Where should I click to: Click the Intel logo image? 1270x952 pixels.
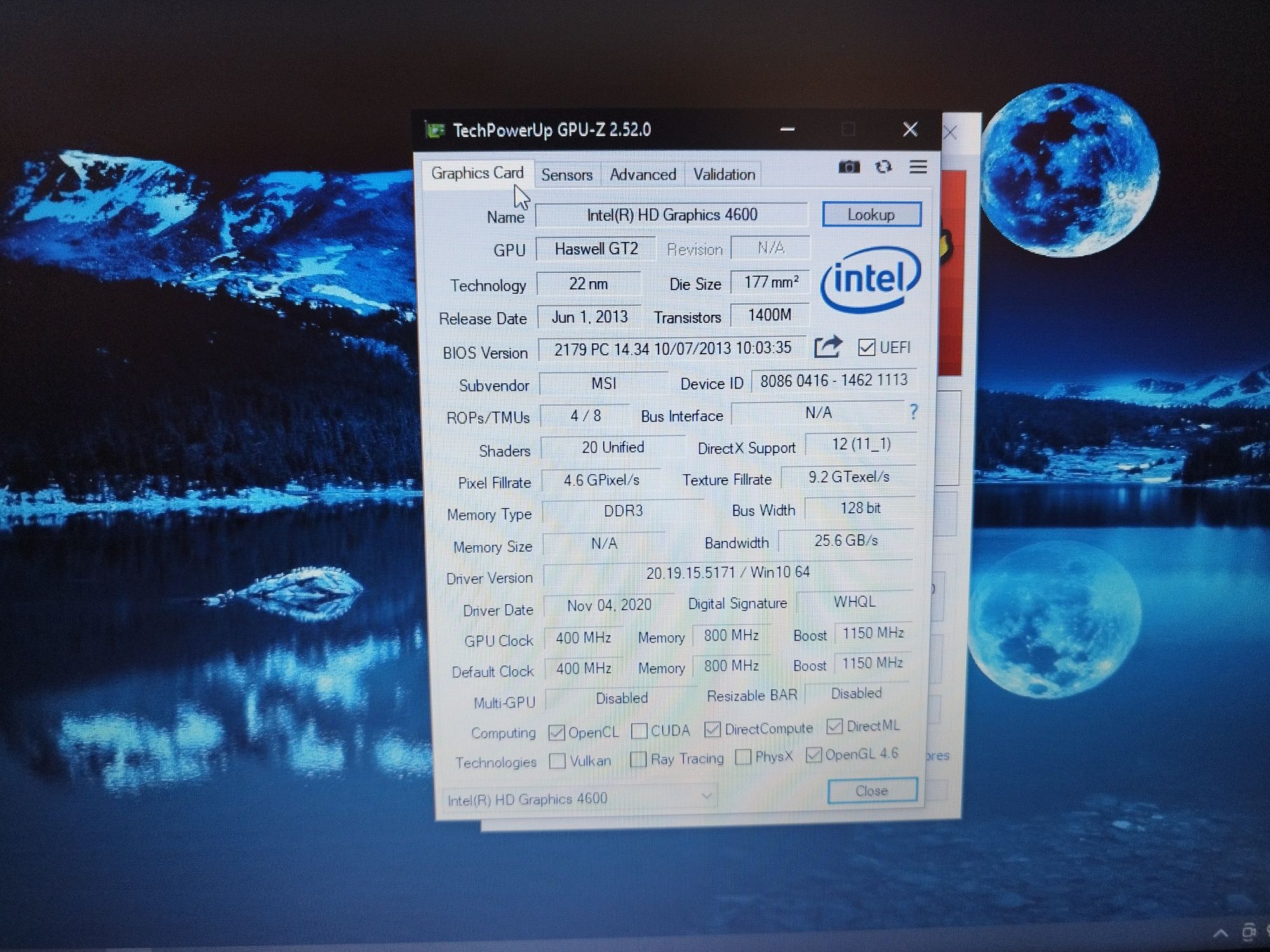tap(871, 279)
